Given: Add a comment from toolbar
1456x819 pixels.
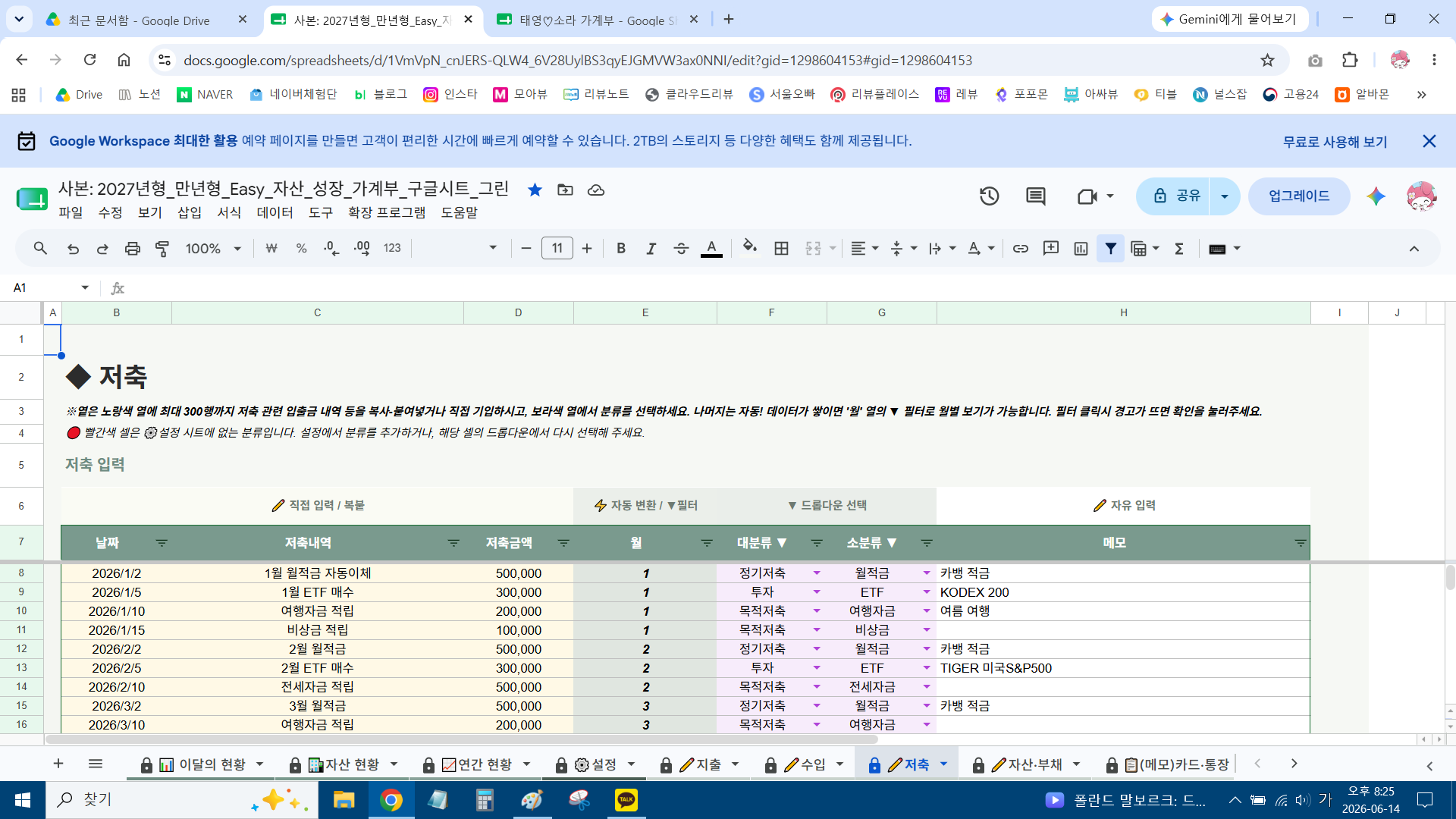Looking at the screenshot, I should [x=1051, y=248].
